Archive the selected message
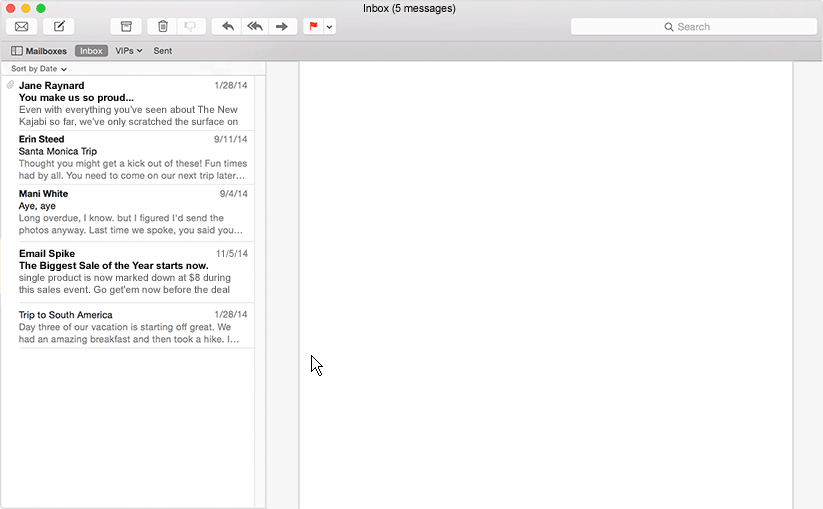Image resolution: width=823 pixels, height=509 pixels. (x=126, y=26)
